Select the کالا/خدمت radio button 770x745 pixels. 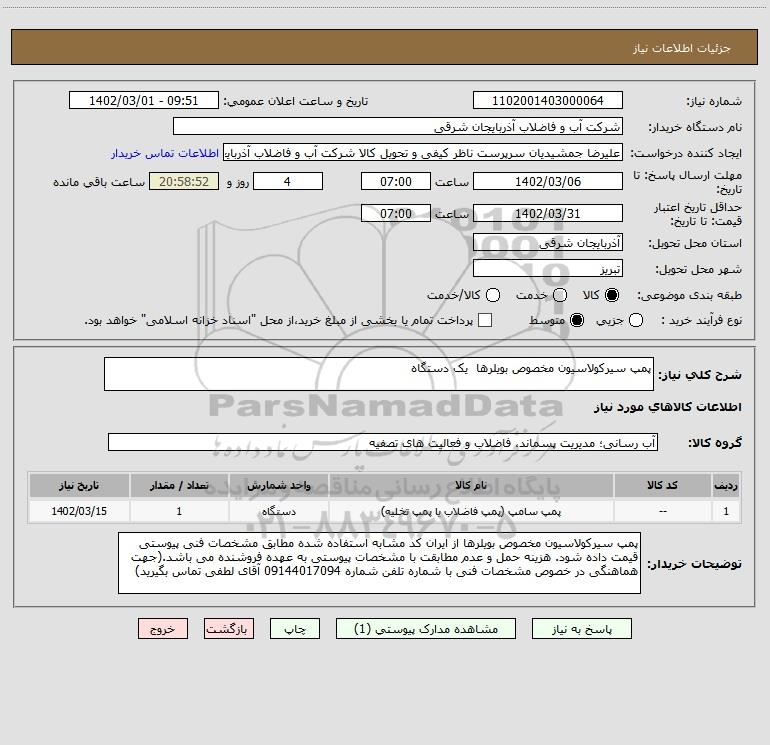[x=493, y=295]
